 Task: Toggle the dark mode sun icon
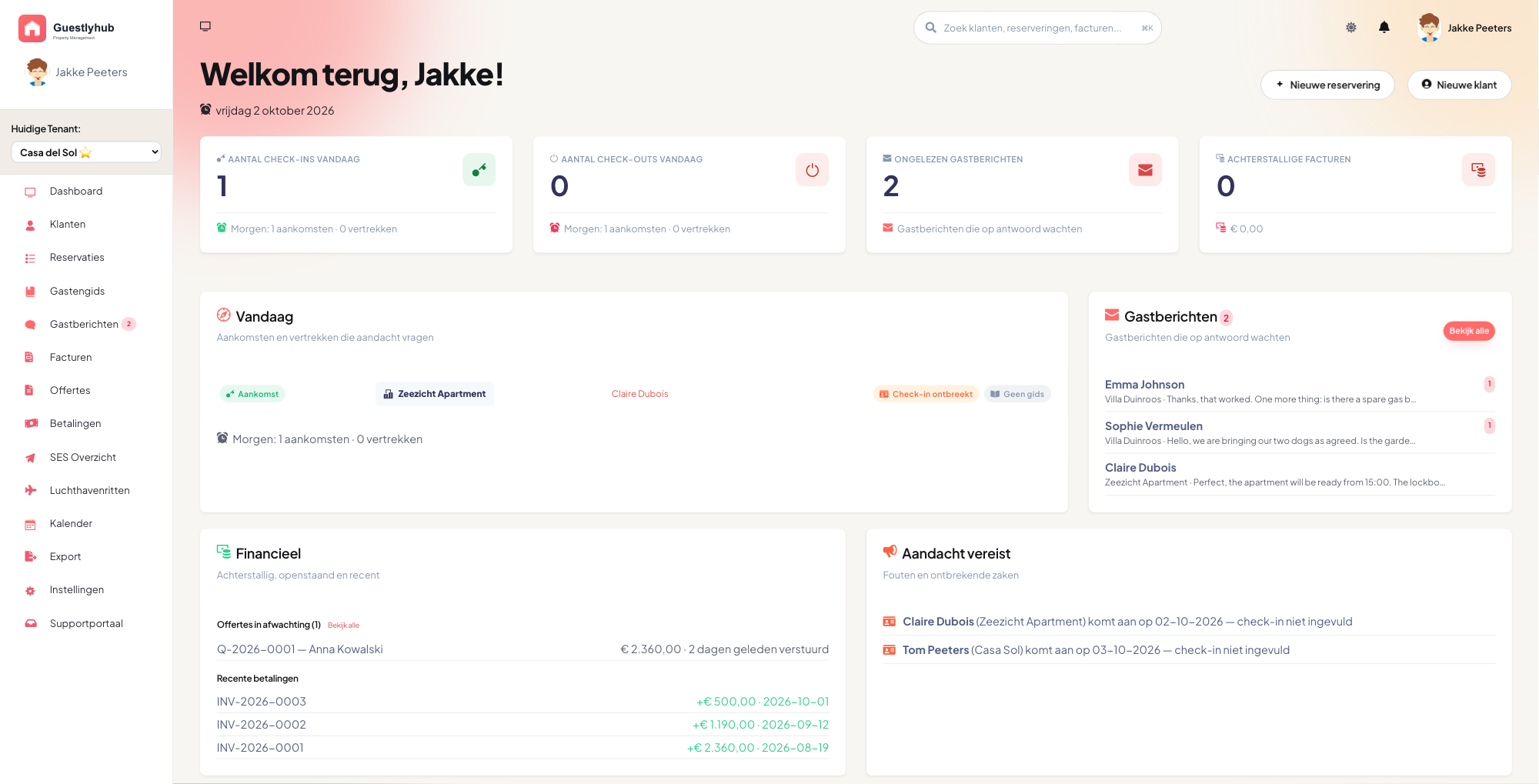click(1351, 28)
